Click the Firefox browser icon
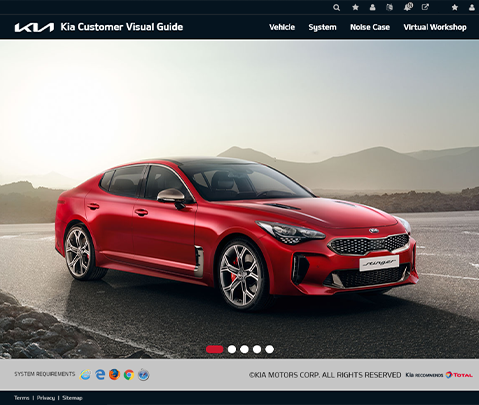Image resolution: width=479 pixels, height=405 pixels. coord(114,375)
